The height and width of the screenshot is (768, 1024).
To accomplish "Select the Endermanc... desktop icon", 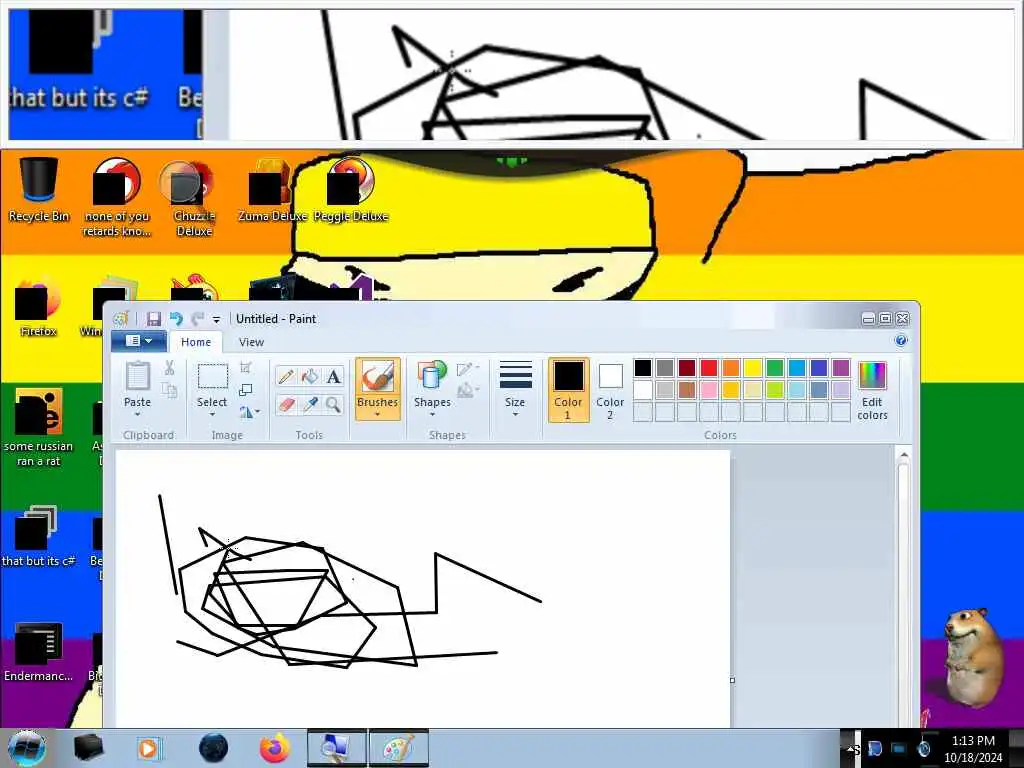I will (x=39, y=652).
